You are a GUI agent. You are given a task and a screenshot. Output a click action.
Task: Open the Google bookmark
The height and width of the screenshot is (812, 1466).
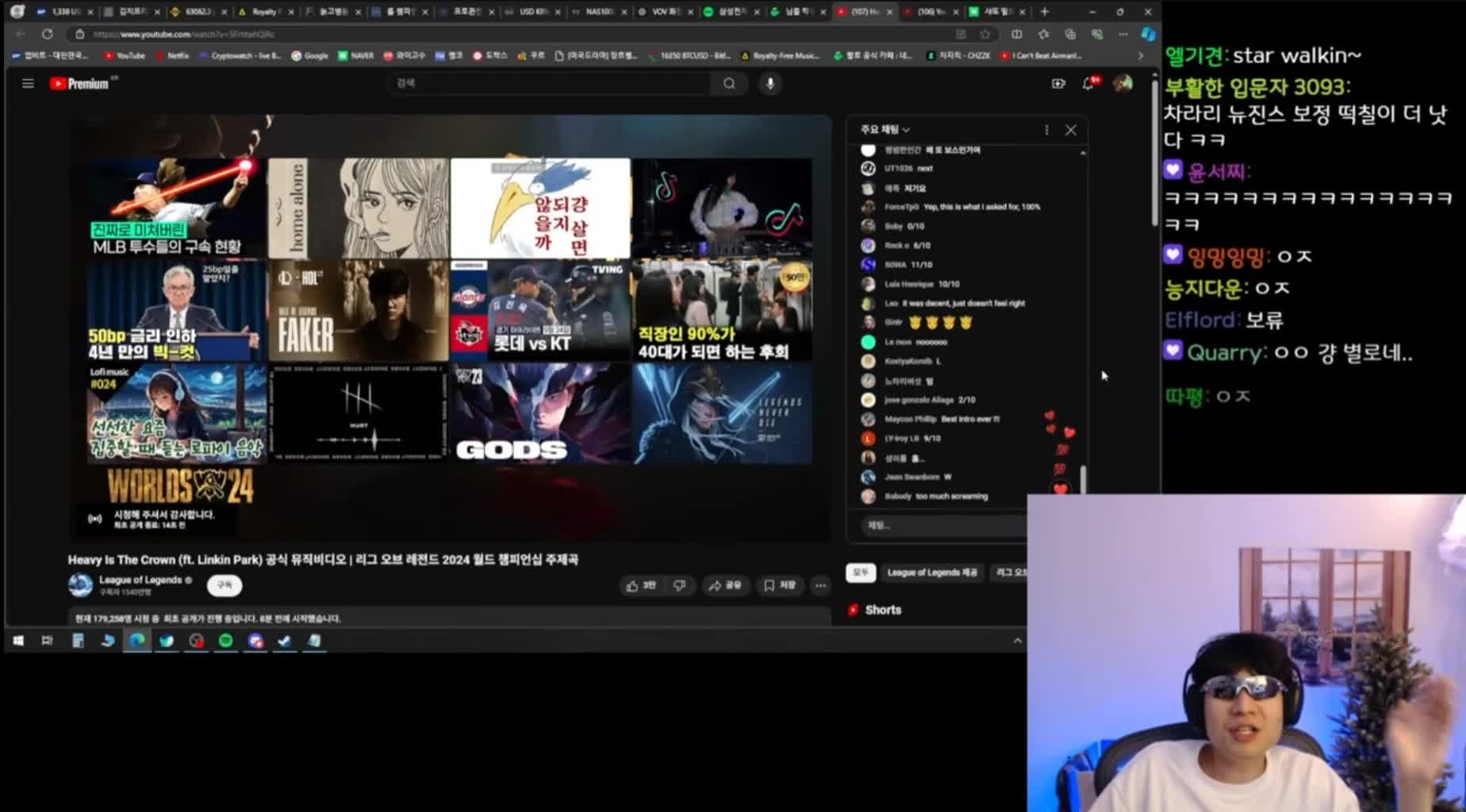309,56
